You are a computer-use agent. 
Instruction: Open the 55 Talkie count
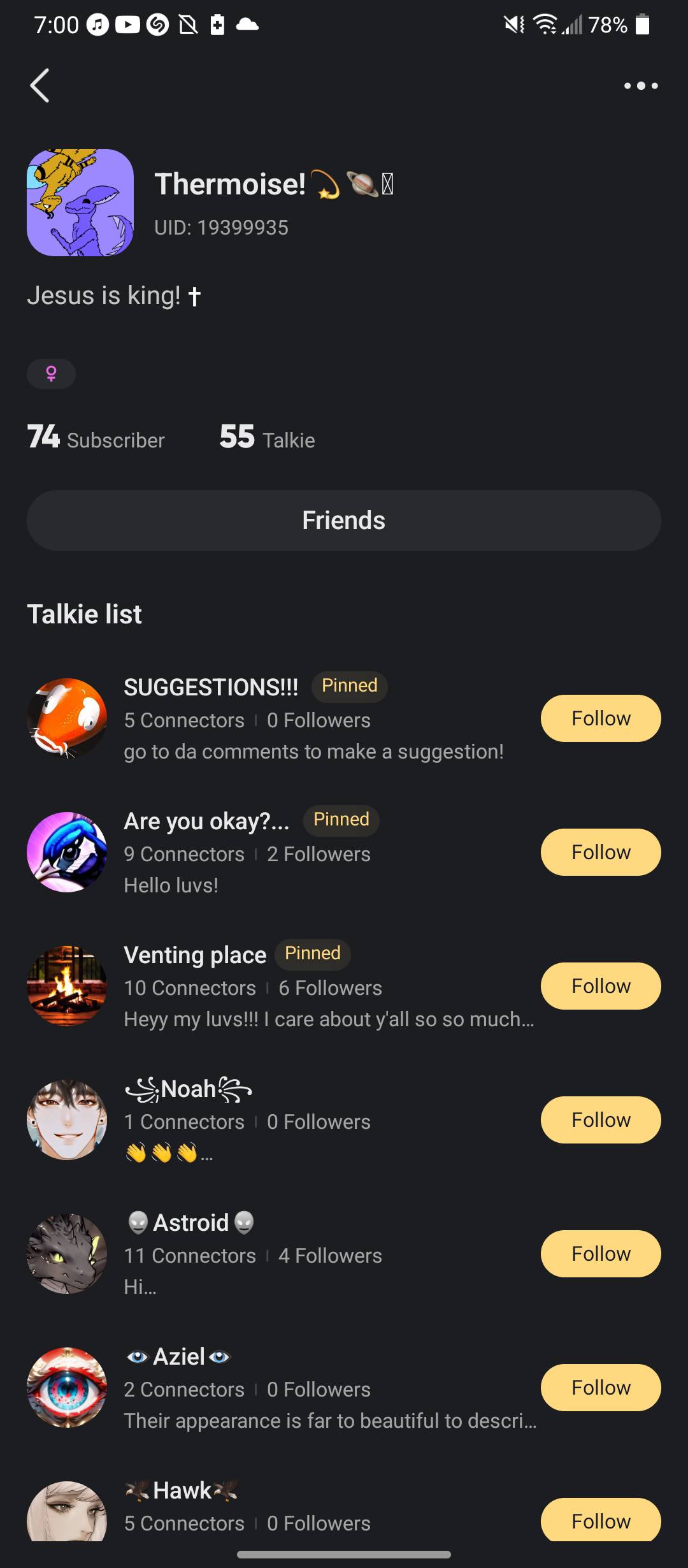(x=267, y=439)
